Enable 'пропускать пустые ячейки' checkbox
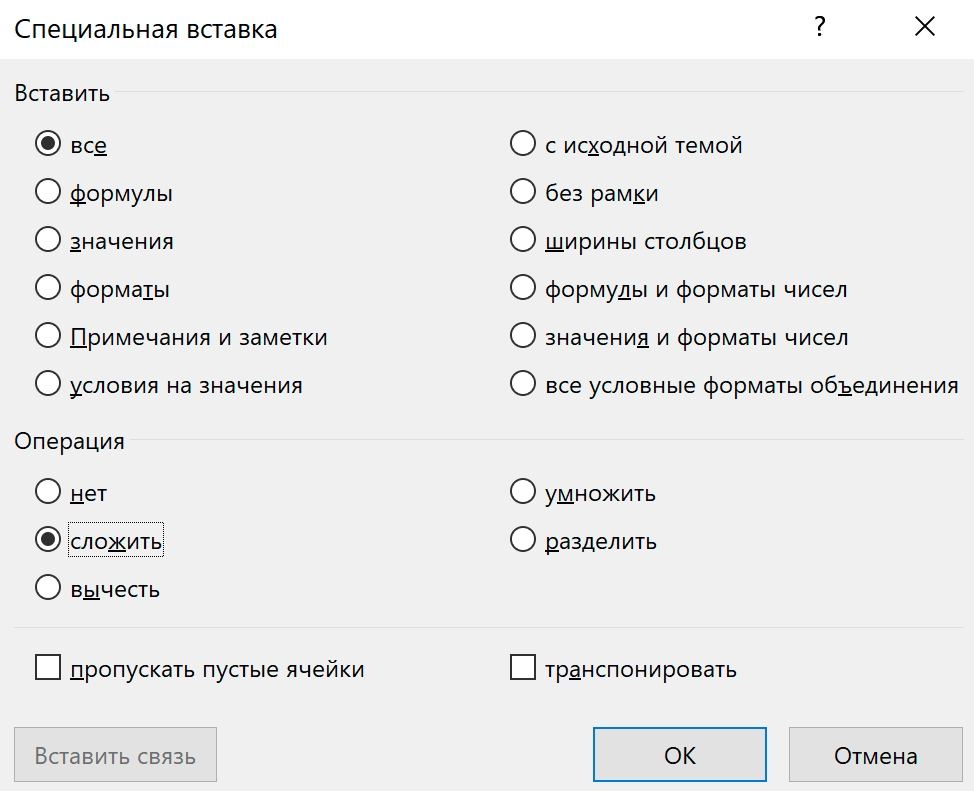The height and width of the screenshot is (791, 974). click(x=48, y=669)
